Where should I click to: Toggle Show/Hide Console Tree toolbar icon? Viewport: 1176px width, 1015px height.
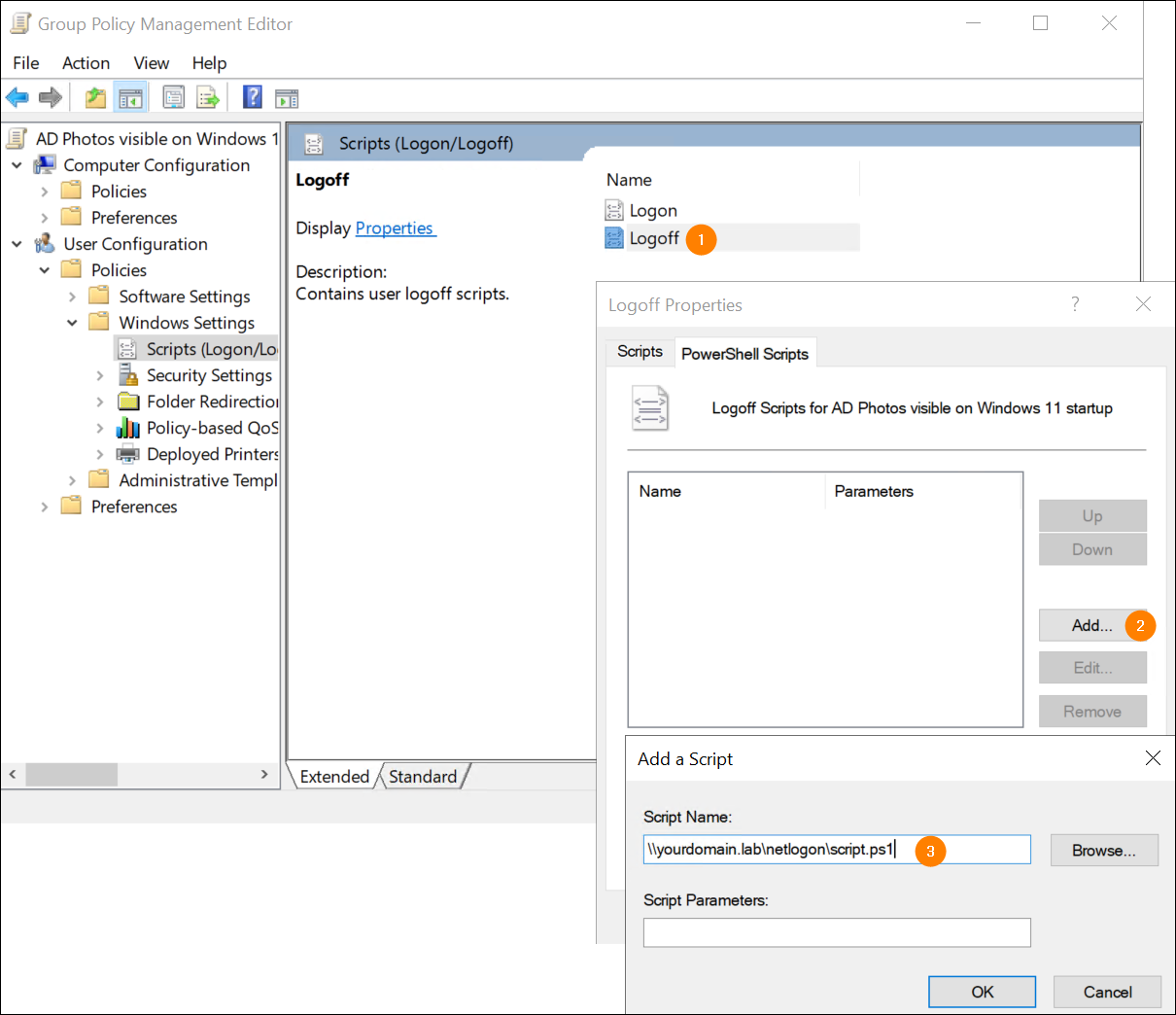click(x=129, y=97)
